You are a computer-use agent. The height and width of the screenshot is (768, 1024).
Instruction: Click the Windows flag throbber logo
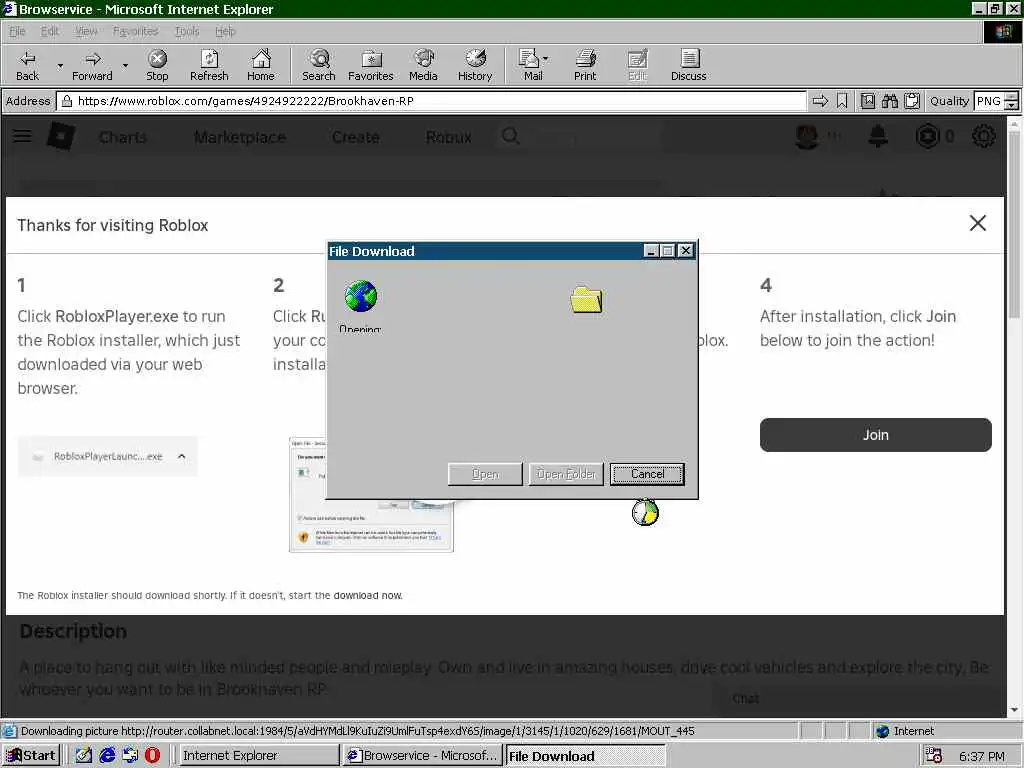coord(1002,31)
